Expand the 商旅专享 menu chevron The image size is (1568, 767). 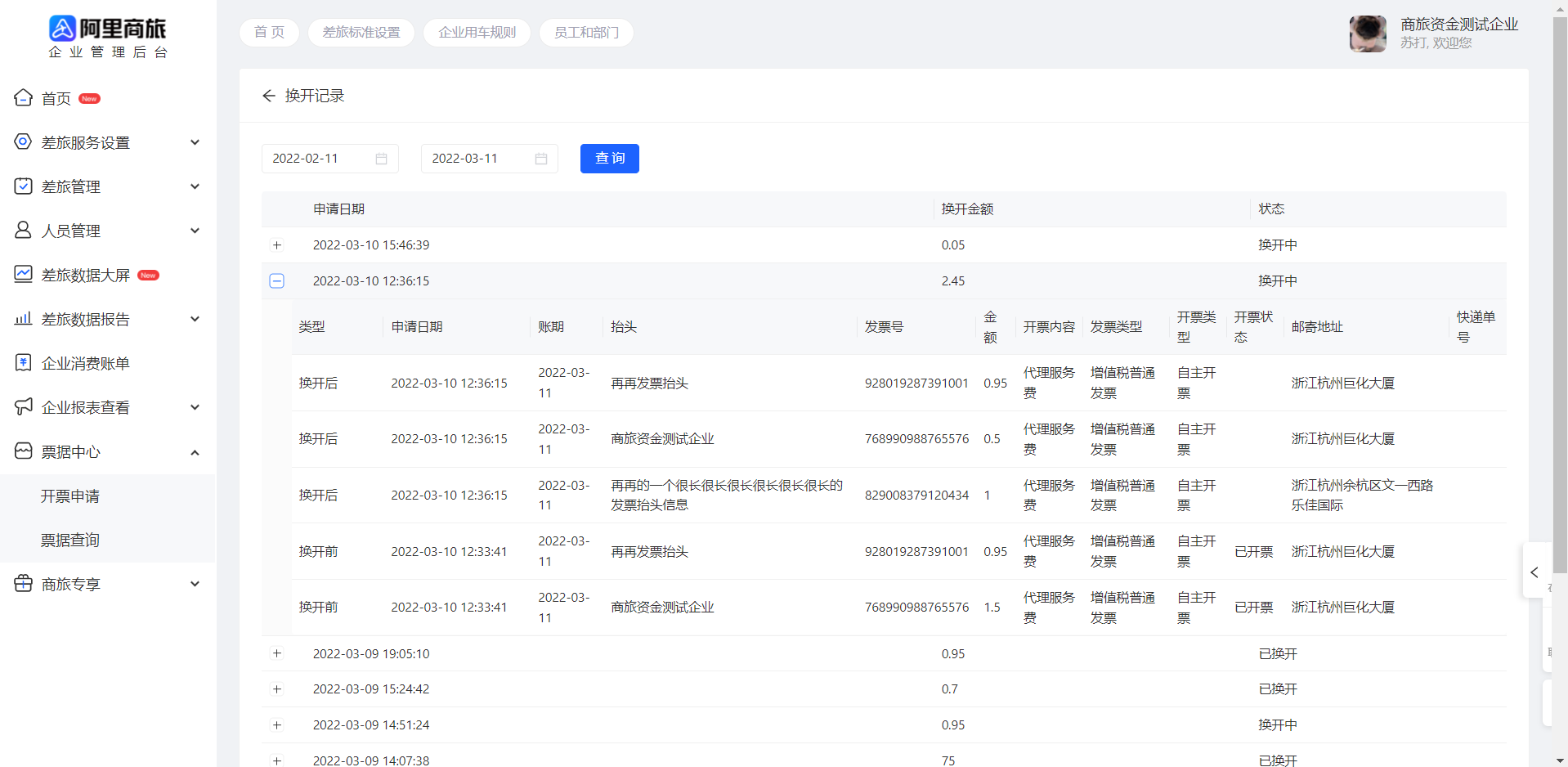tap(195, 584)
